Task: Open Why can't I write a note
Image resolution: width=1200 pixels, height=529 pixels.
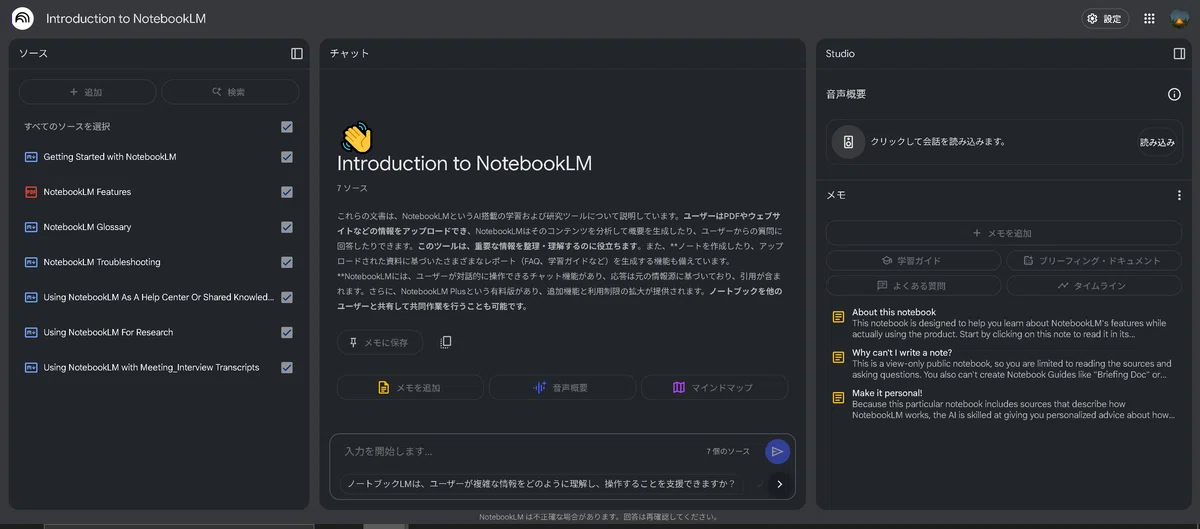Action: point(1006,363)
